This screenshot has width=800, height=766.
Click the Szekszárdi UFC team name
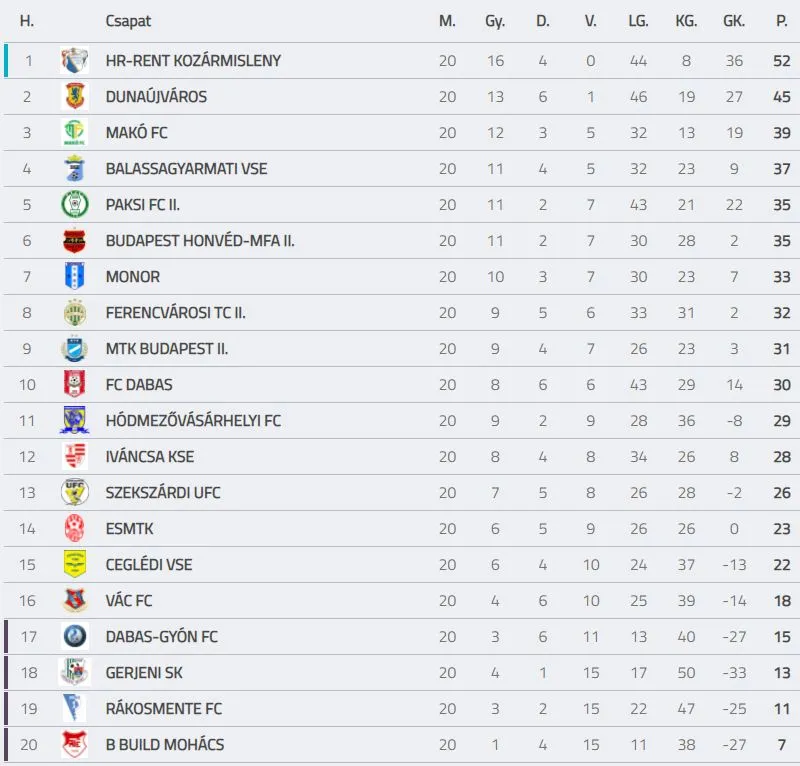coord(163,493)
